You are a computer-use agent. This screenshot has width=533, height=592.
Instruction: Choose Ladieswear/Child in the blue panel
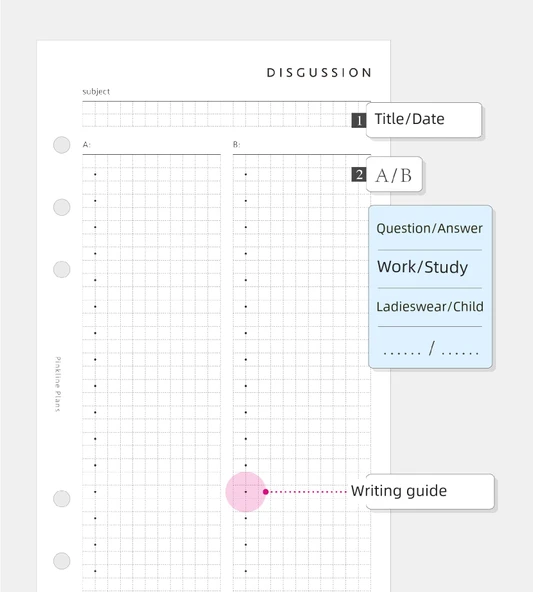pos(430,307)
